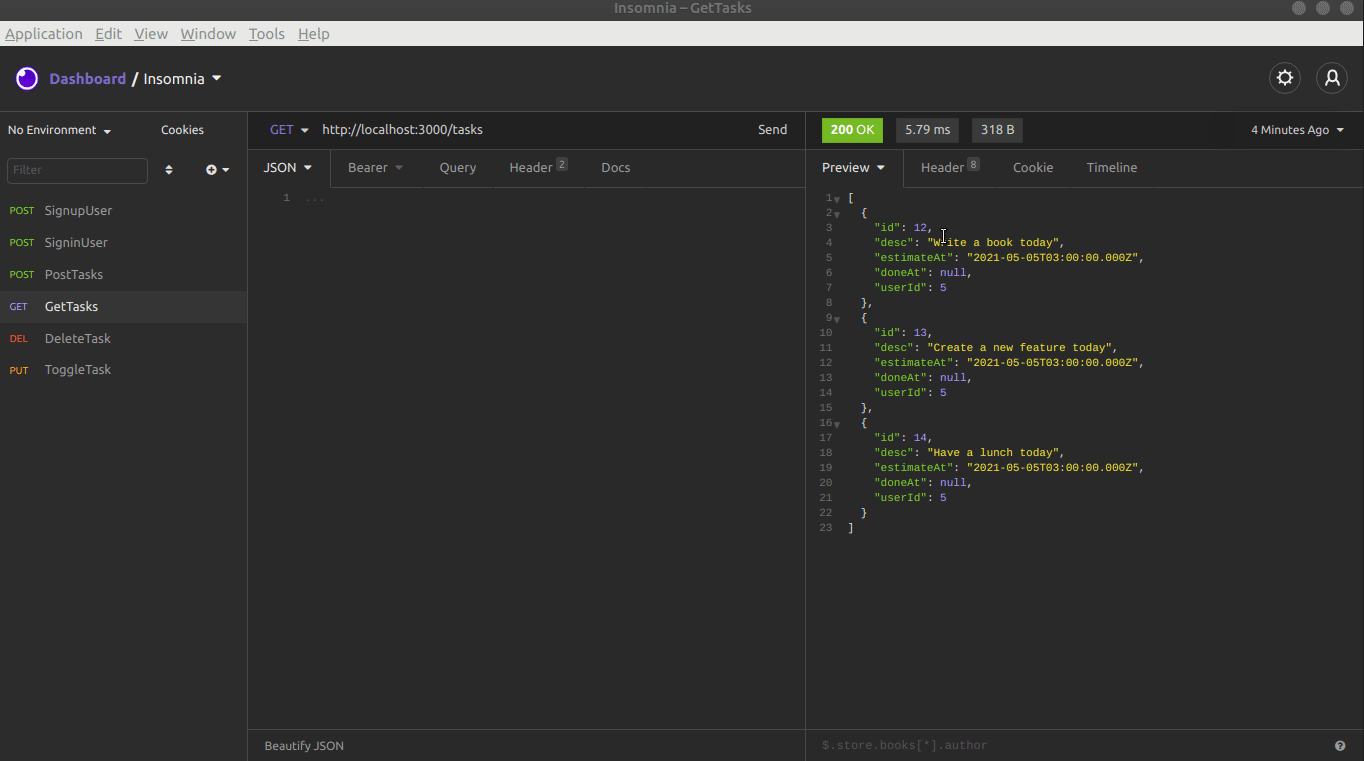Screen dimensions: 1364x761
Task: Click the 318 B response size indicator
Action: 996,129
